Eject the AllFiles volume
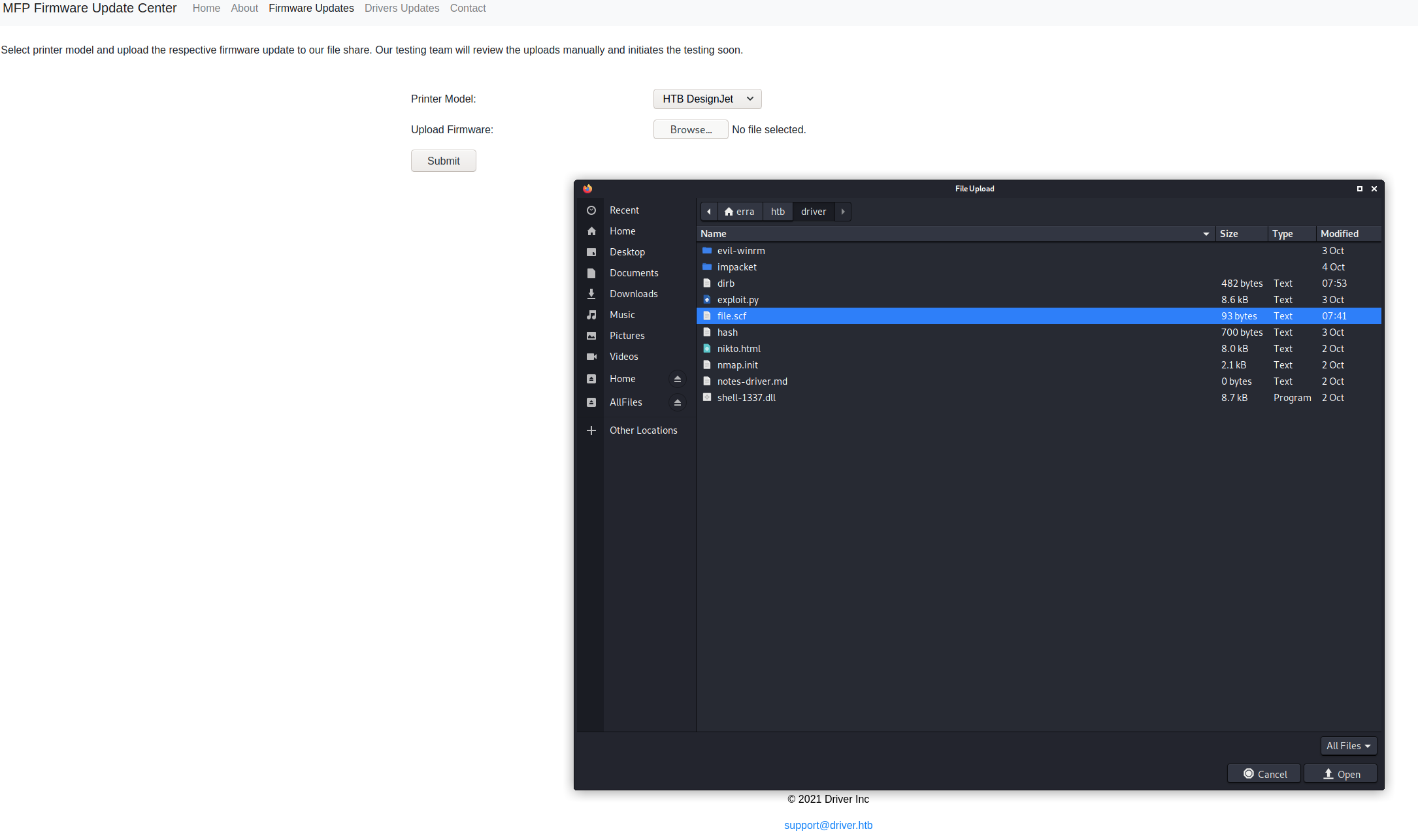Image resolution: width=1418 pixels, height=840 pixels. tap(678, 402)
